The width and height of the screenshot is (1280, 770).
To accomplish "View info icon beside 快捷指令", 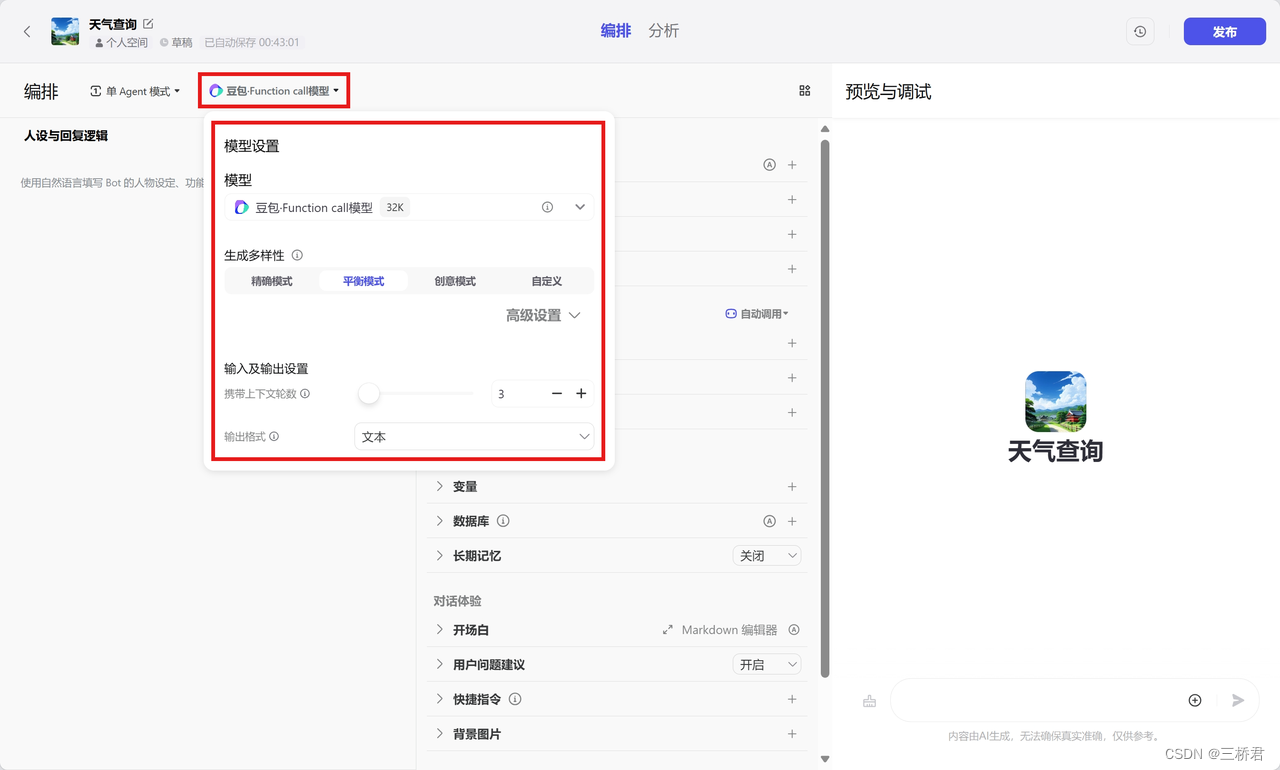I will pos(515,699).
